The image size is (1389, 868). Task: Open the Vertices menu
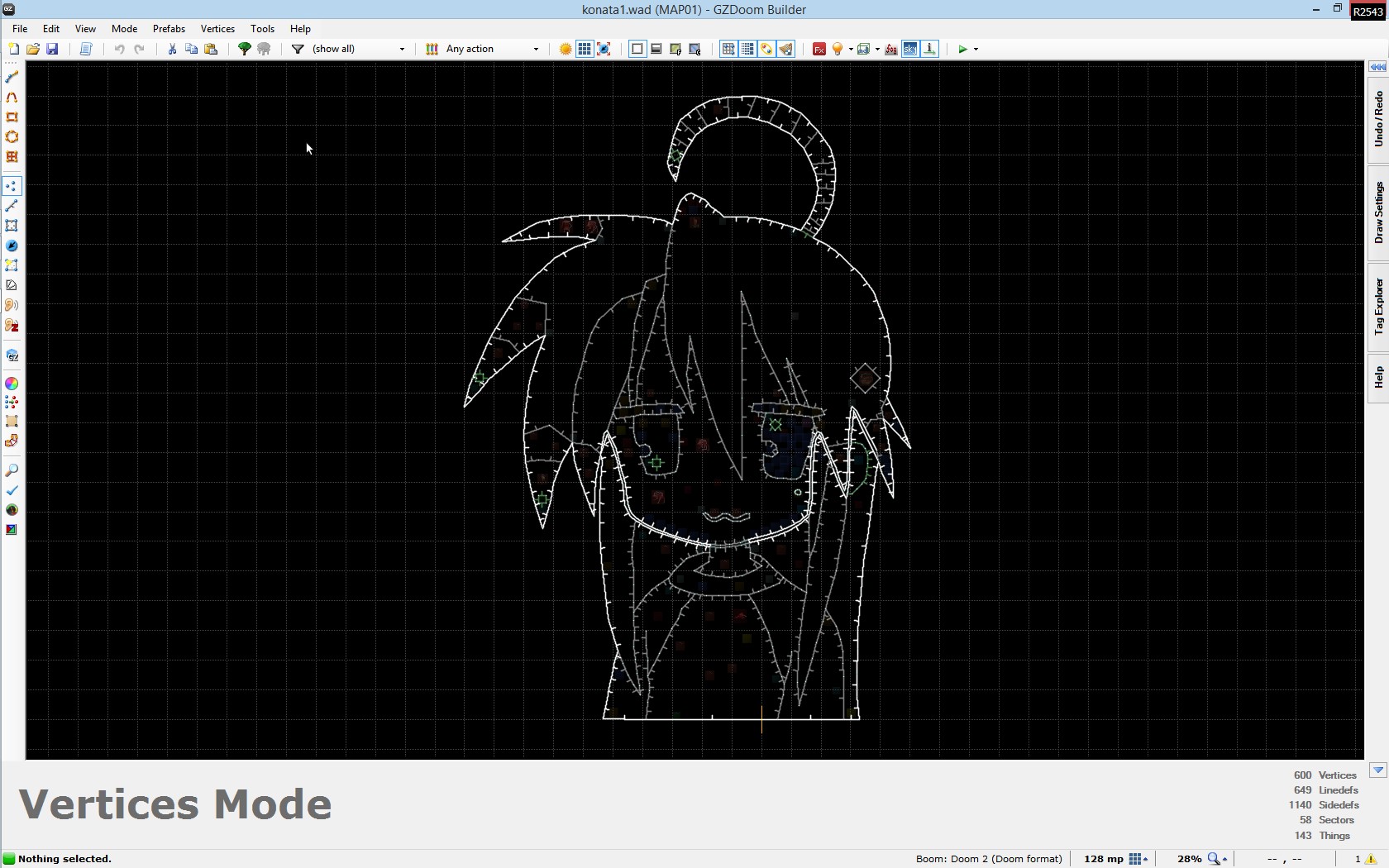[217, 28]
